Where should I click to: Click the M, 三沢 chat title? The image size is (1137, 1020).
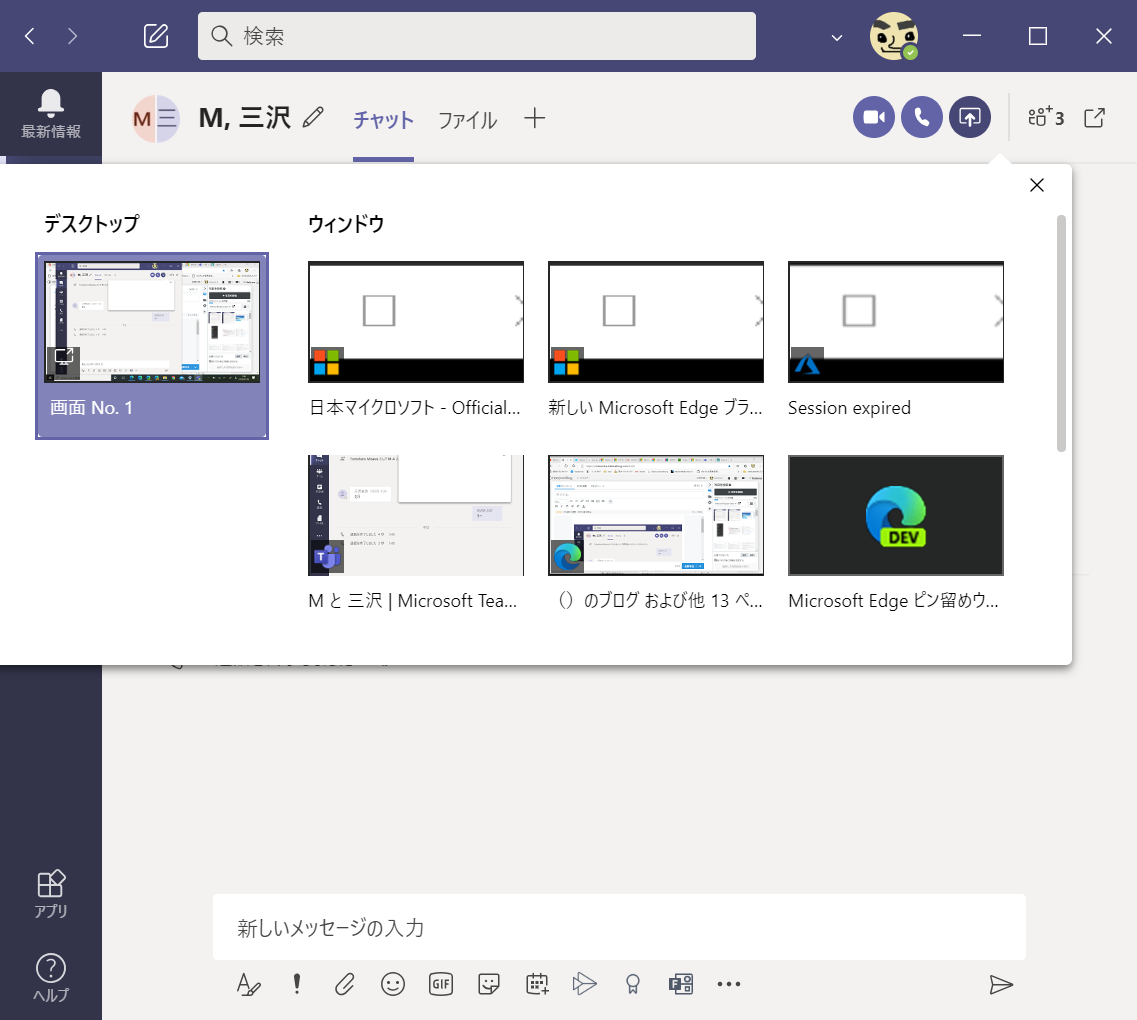click(245, 117)
